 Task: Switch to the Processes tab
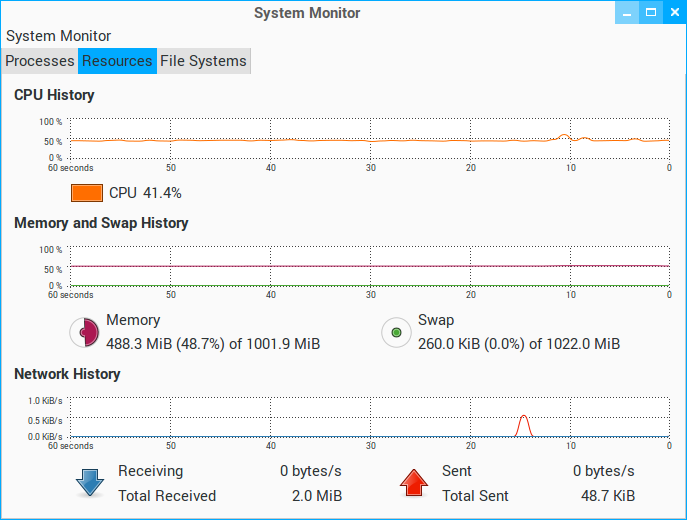(x=40, y=61)
